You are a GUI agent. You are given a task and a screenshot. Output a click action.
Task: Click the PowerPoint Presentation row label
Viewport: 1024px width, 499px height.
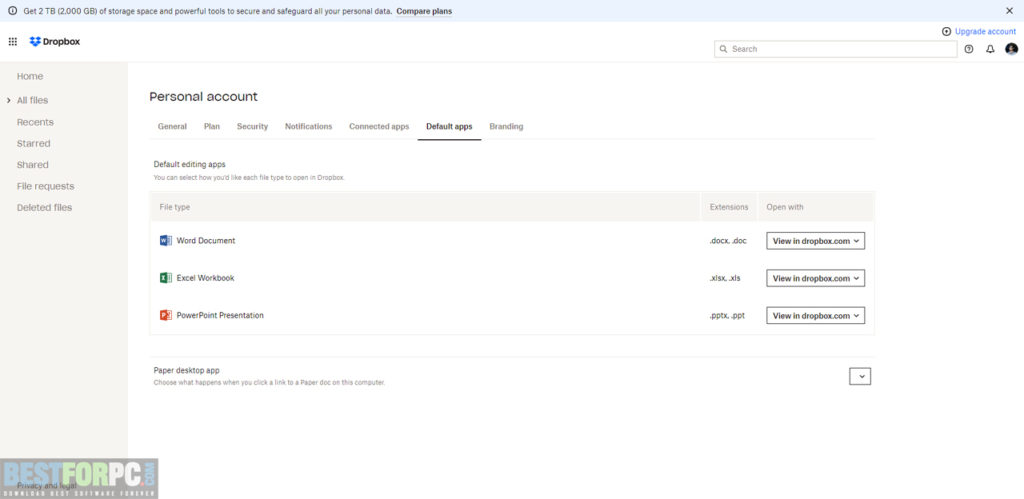[220, 315]
